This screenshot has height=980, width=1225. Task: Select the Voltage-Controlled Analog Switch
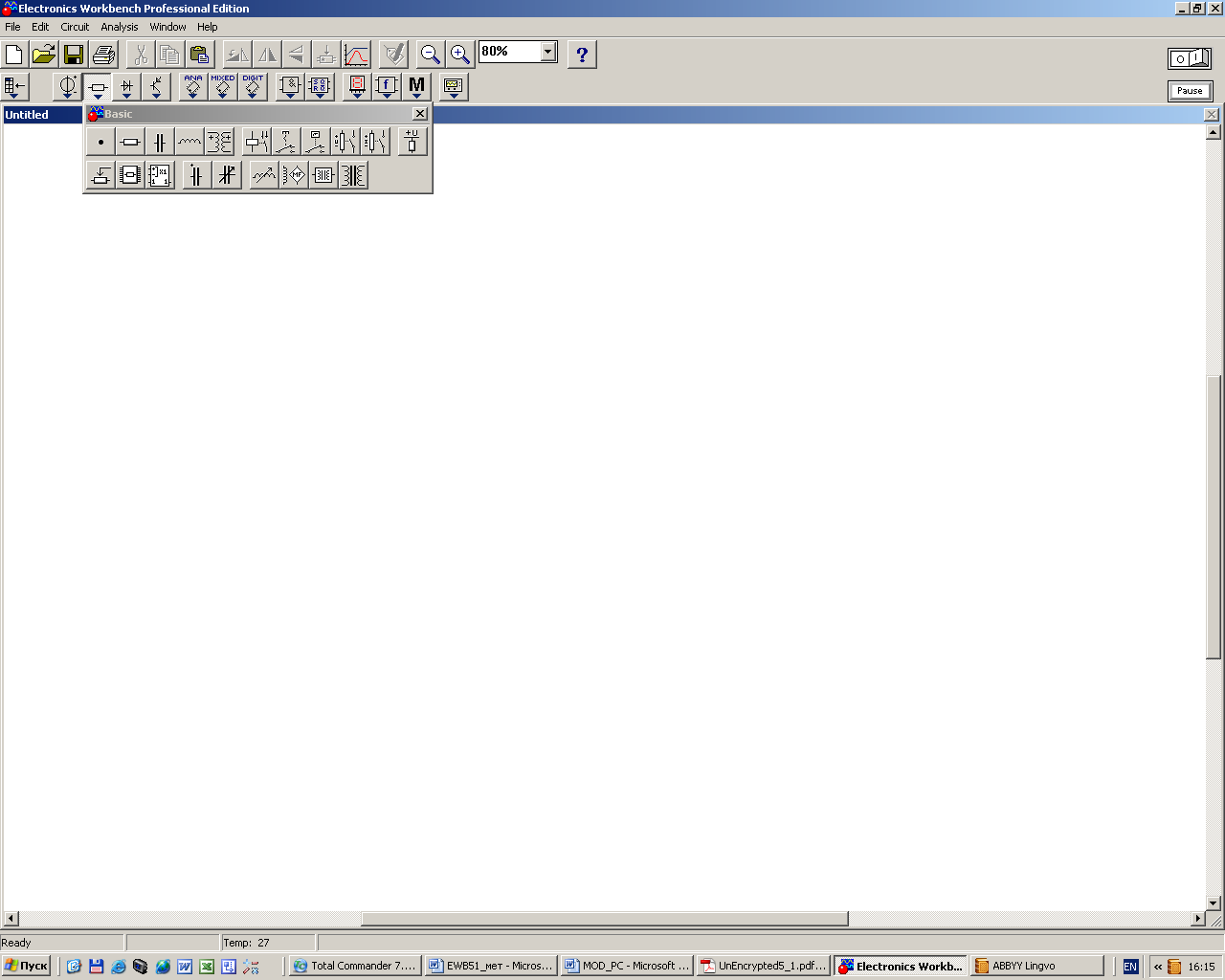click(160, 175)
